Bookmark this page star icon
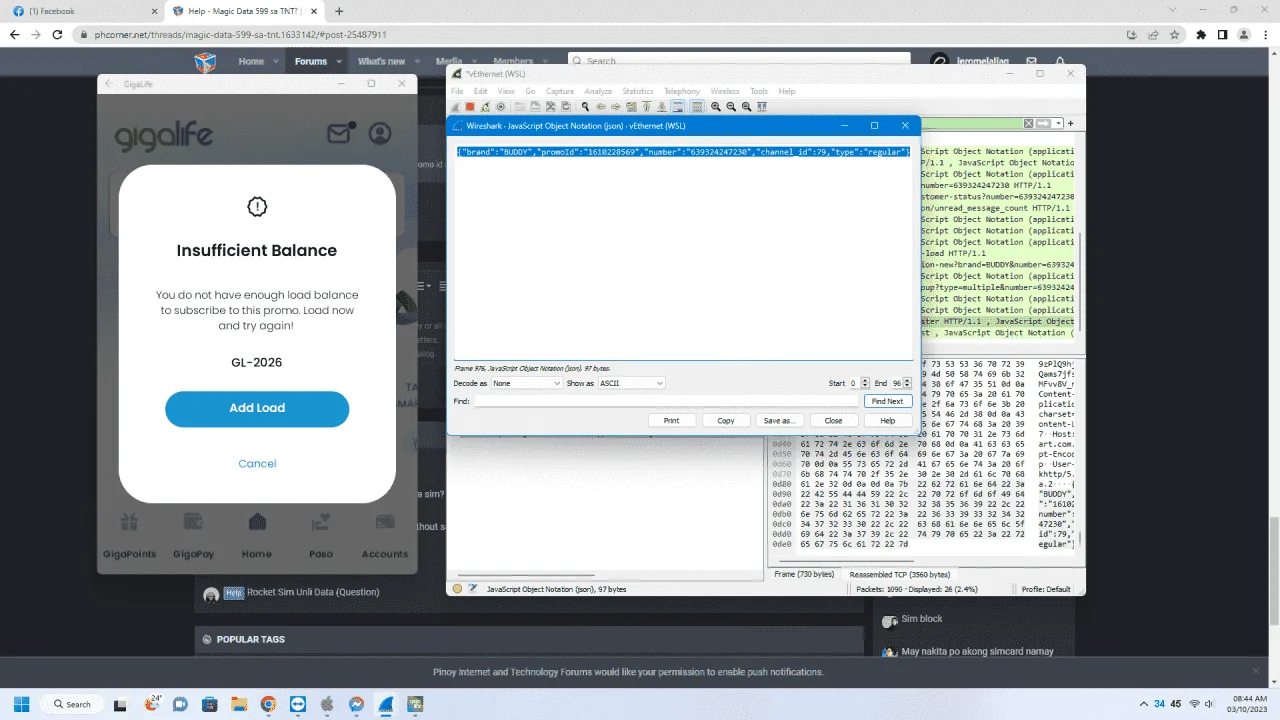The image size is (1280, 720). tap(1176, 34)
